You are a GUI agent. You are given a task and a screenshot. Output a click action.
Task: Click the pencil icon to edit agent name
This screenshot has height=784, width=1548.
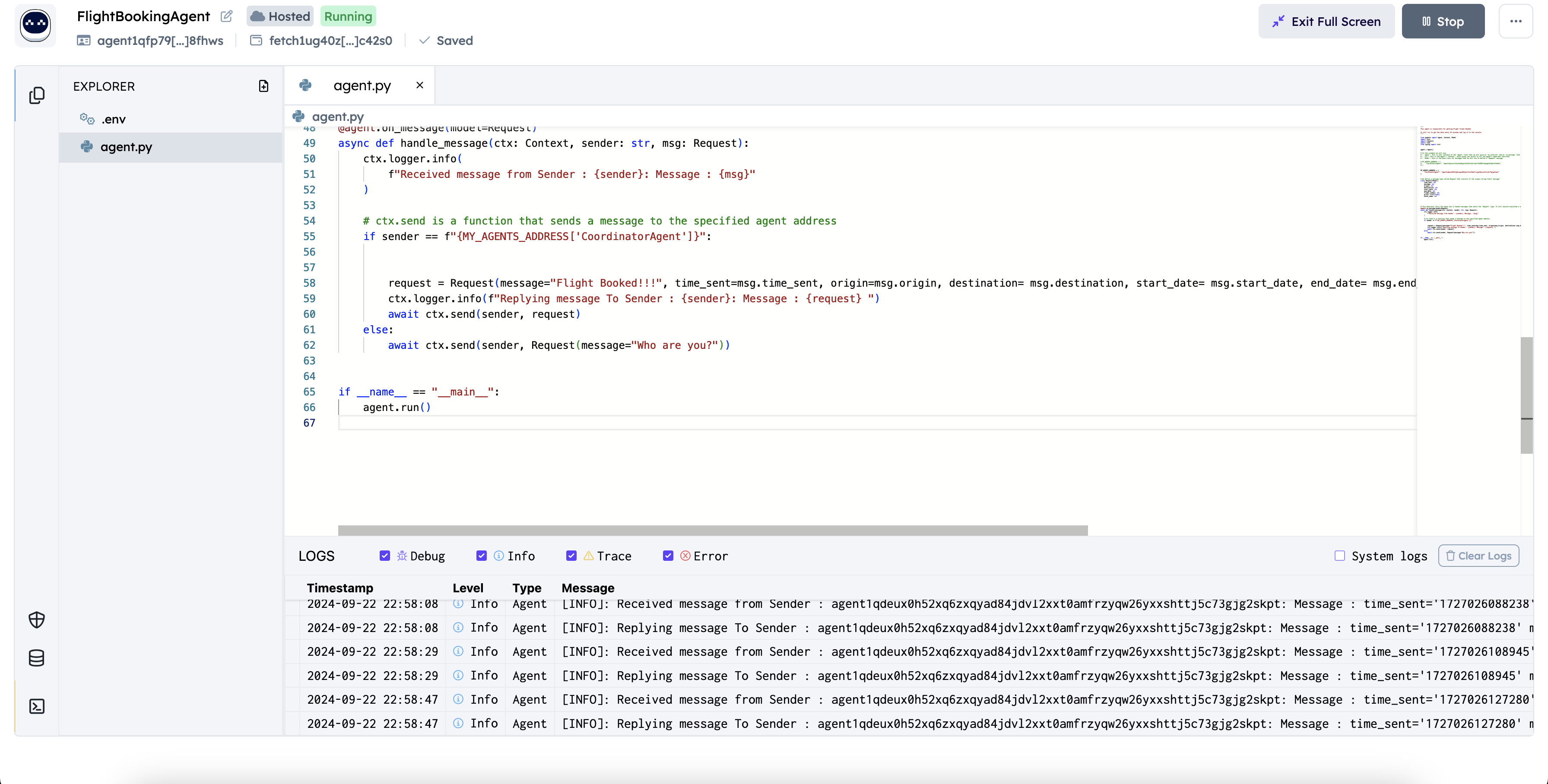tap(227, 16)
